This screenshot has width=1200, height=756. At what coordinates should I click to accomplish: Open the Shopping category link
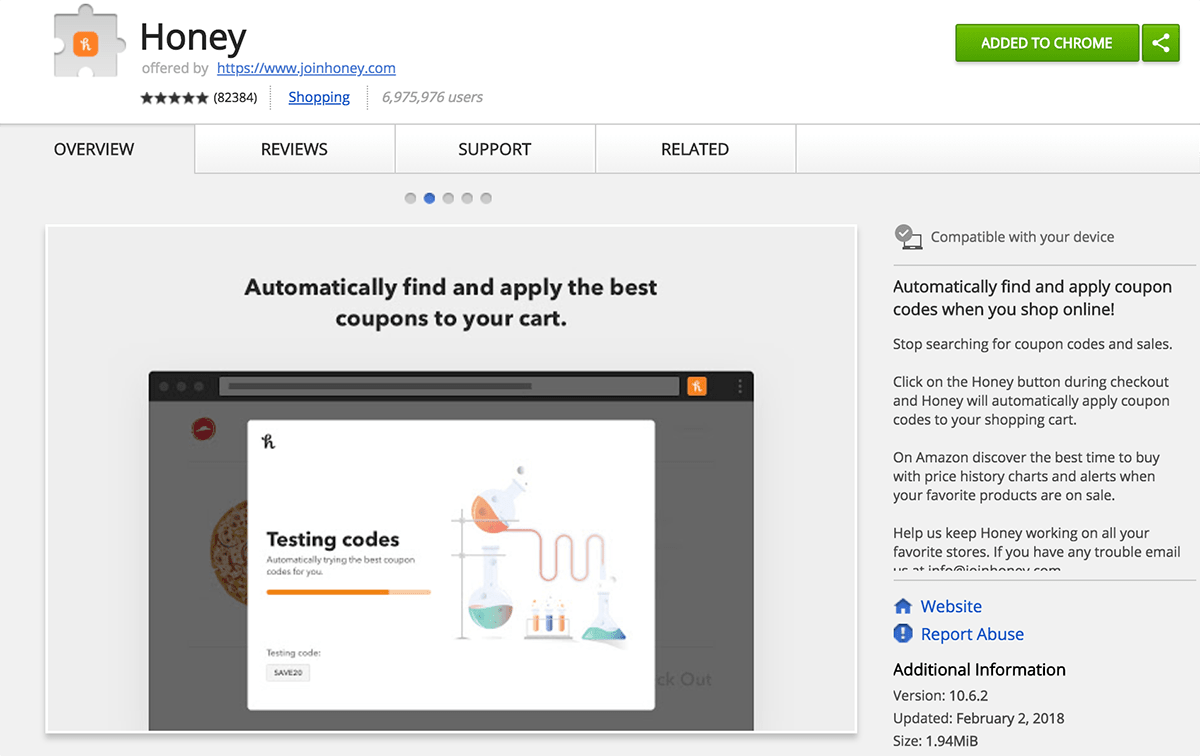[319, 97]
